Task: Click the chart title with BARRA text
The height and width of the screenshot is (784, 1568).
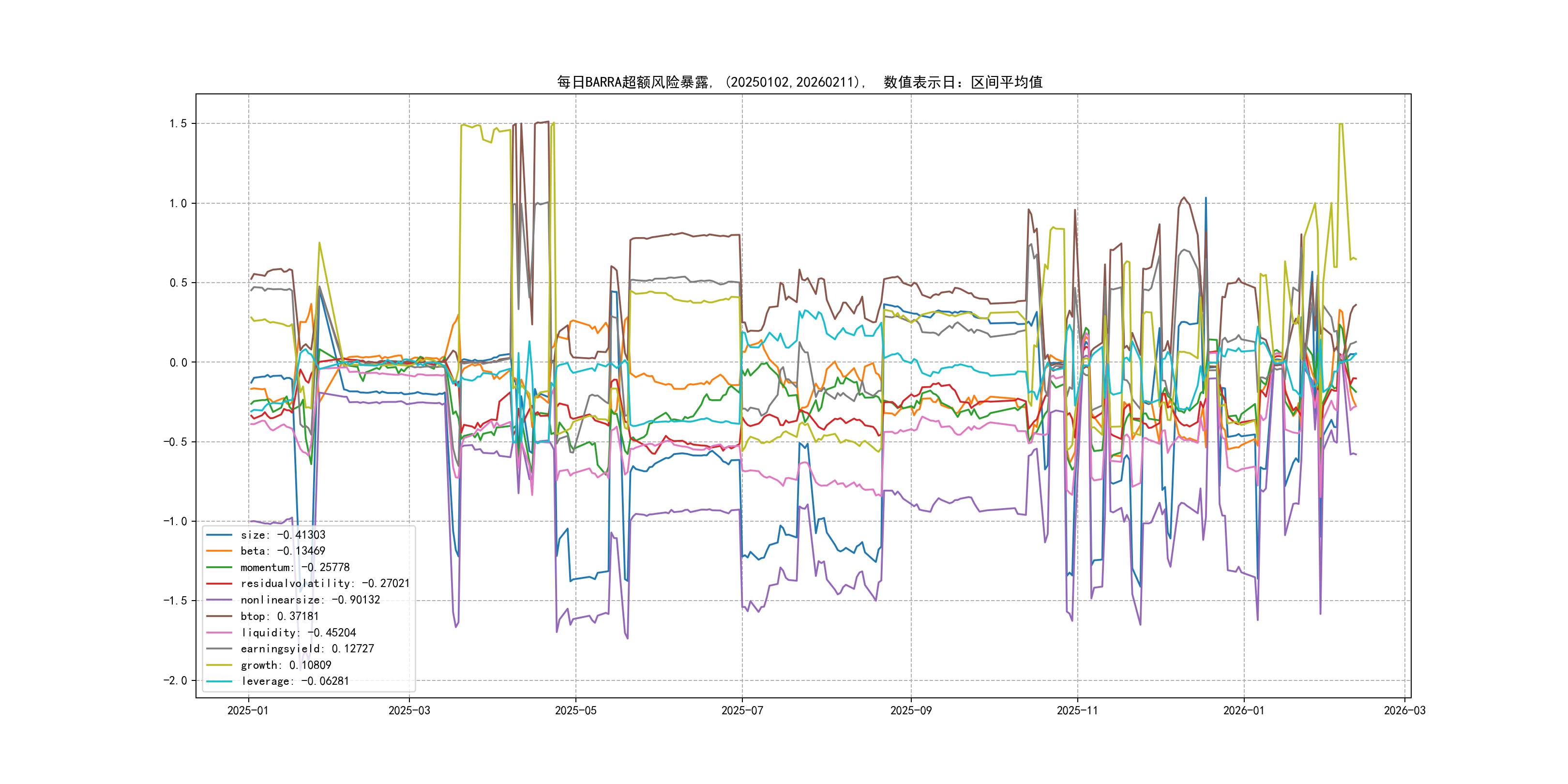Action: pyautogui.click(x=799, y=82)
